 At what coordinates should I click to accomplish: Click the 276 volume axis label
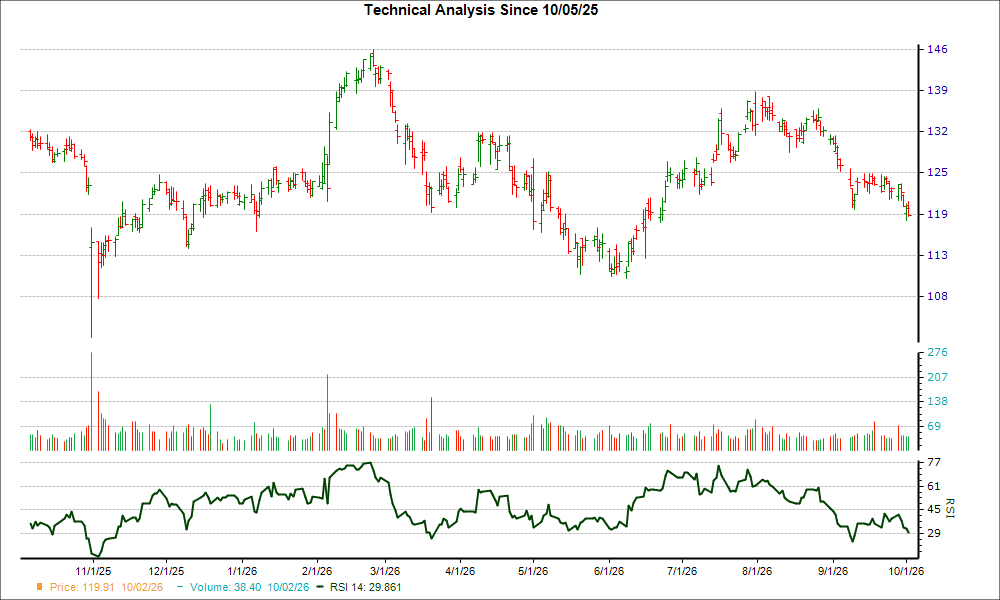(937, 352)
